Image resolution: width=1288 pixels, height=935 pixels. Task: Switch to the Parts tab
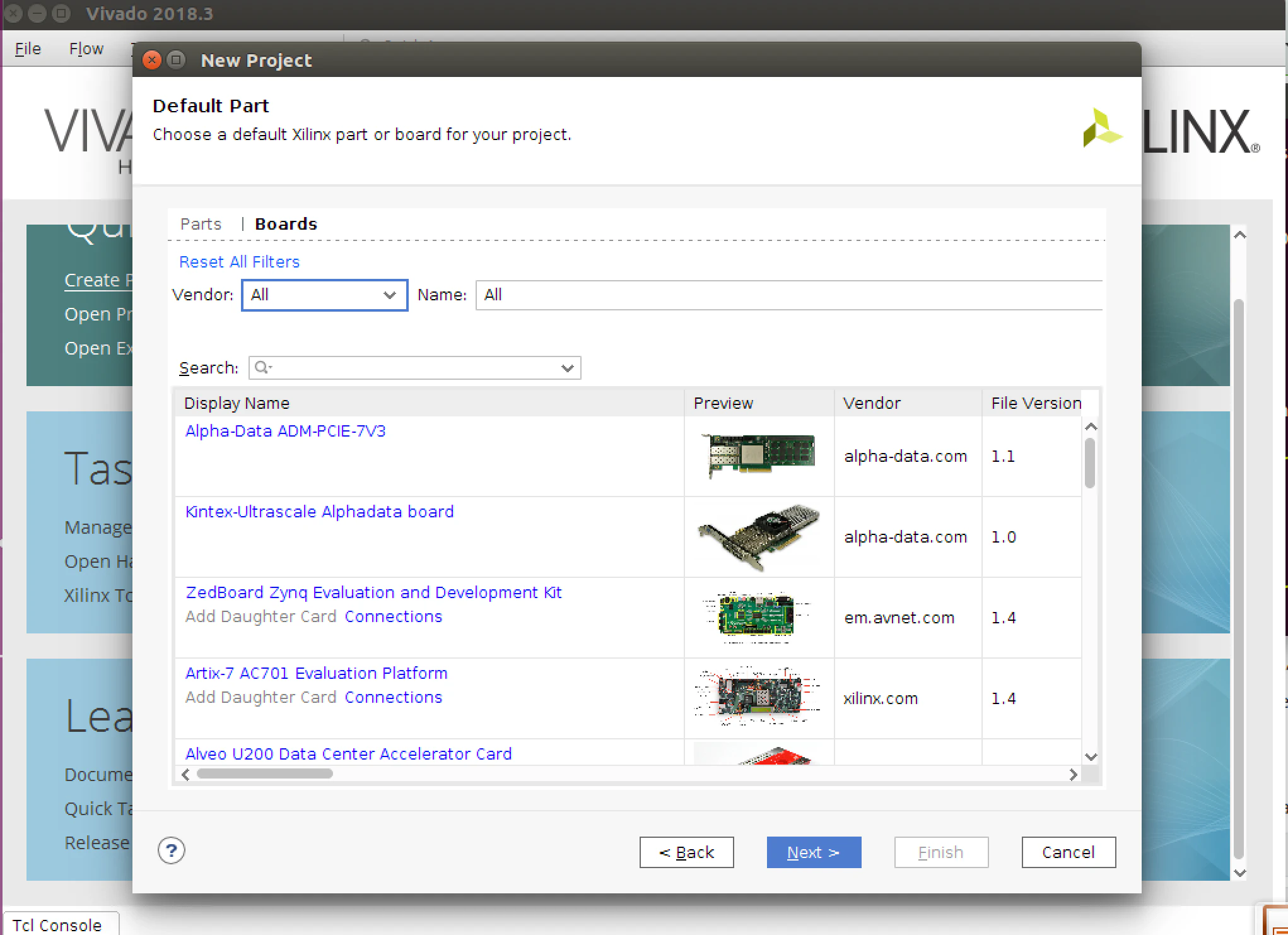(201, 224)
